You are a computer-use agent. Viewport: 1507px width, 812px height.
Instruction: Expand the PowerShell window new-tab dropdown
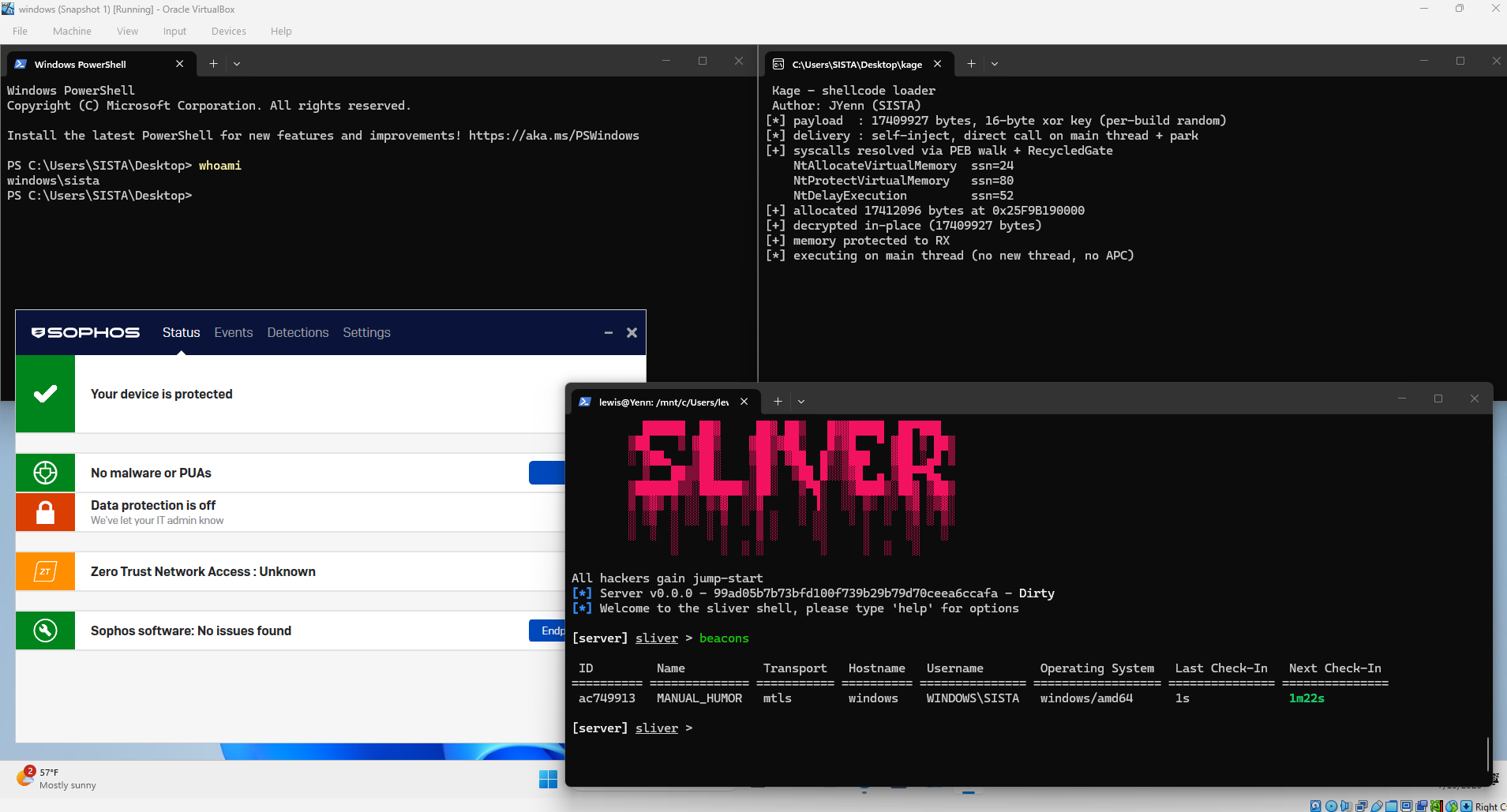237,64
